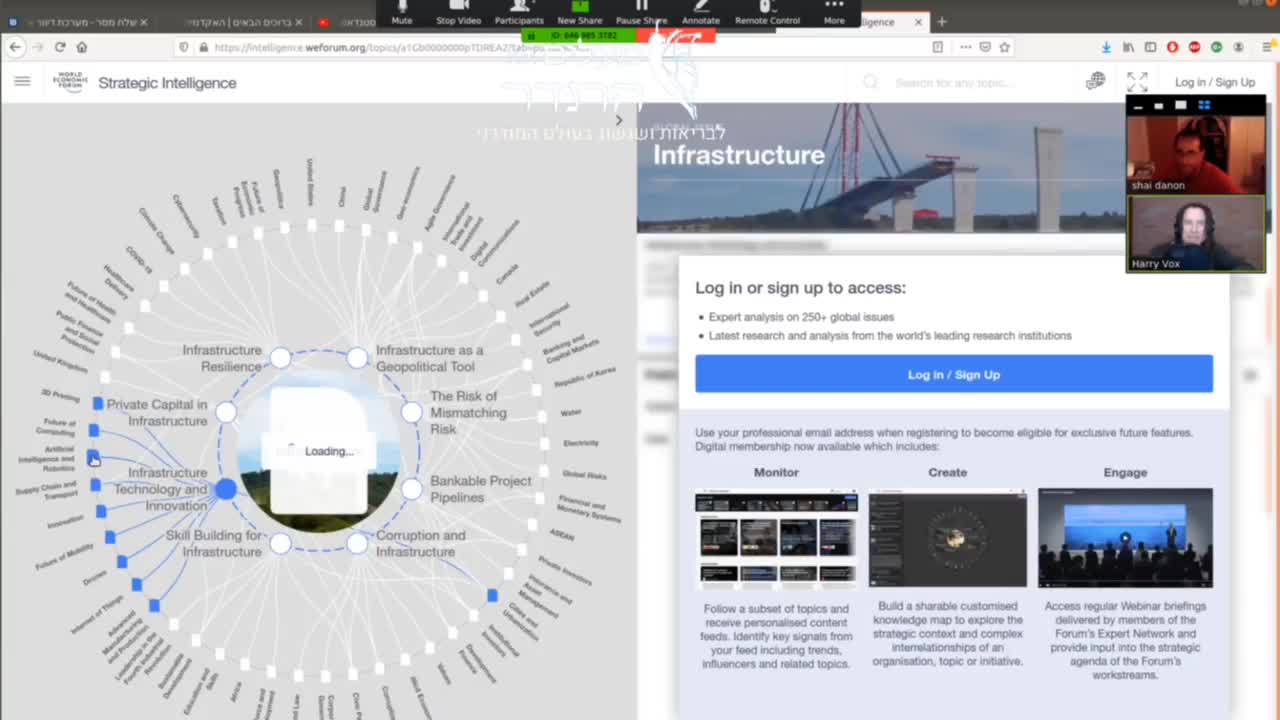Open the Engage feature thumbnail
The width and height of the screenshot is (1280, 720).
click(1125, 537)
